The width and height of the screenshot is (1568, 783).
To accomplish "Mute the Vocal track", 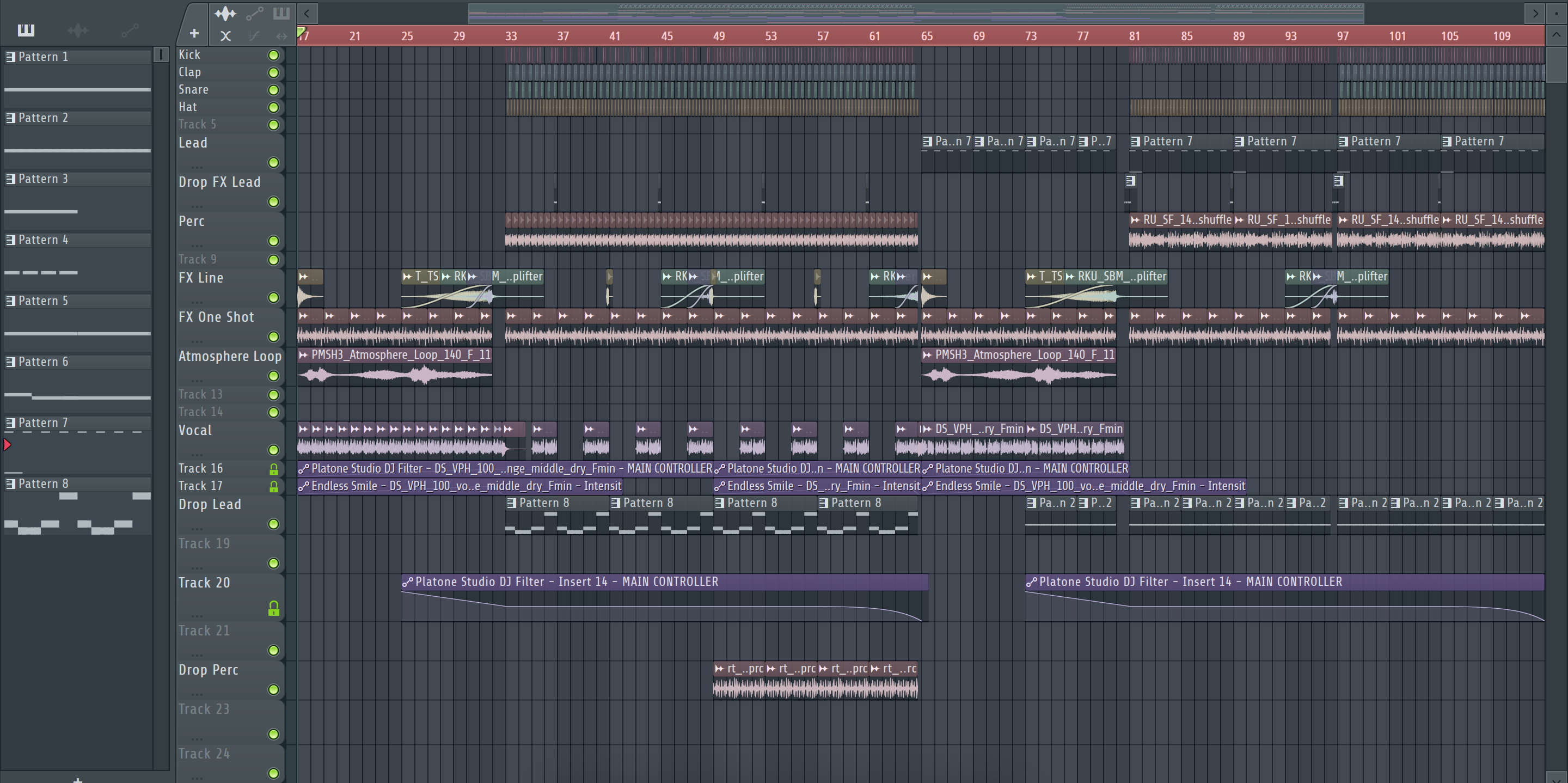I will click(x=274, y=450).
